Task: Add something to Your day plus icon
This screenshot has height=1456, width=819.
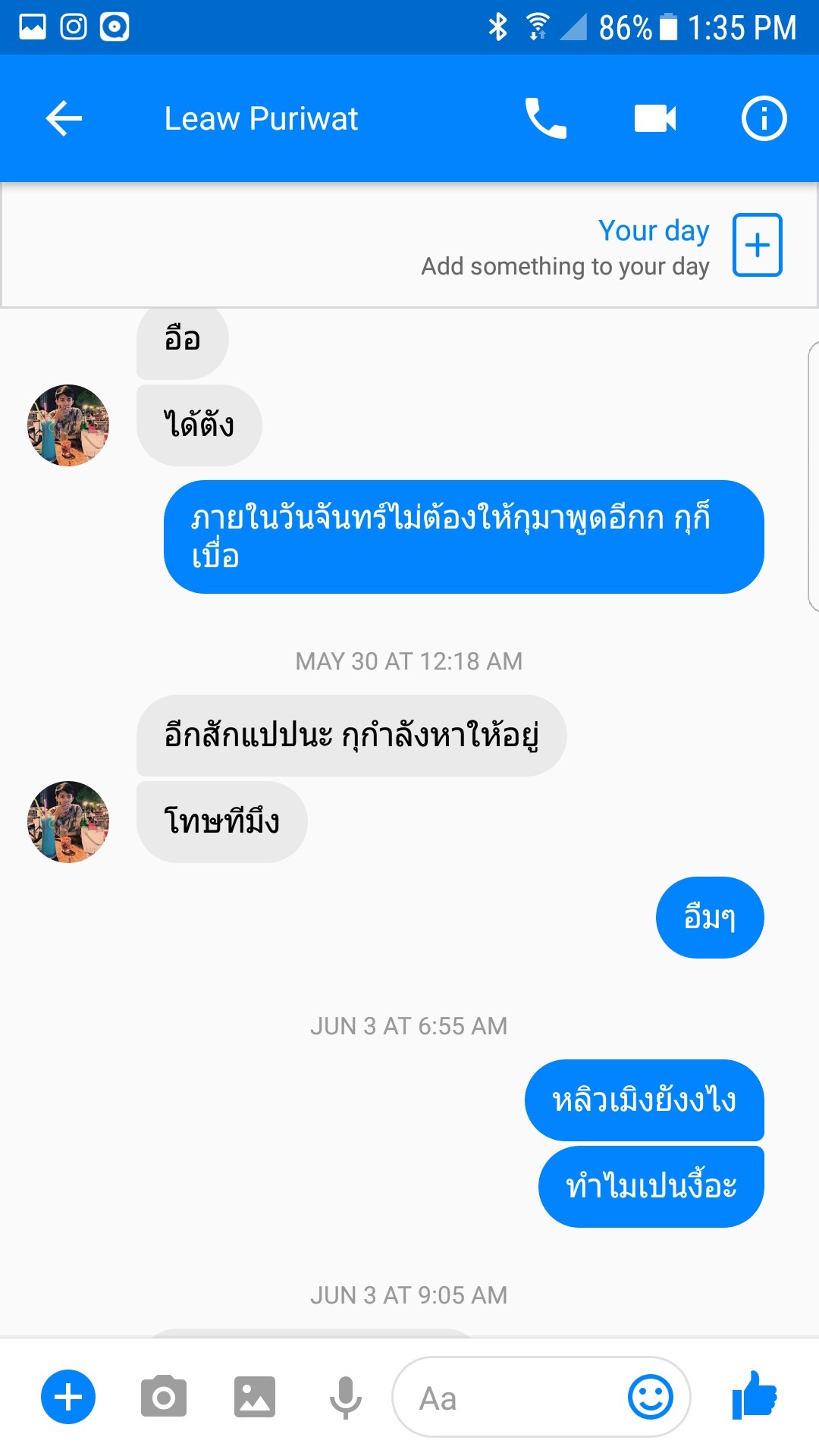Action: tap(757, 245)
